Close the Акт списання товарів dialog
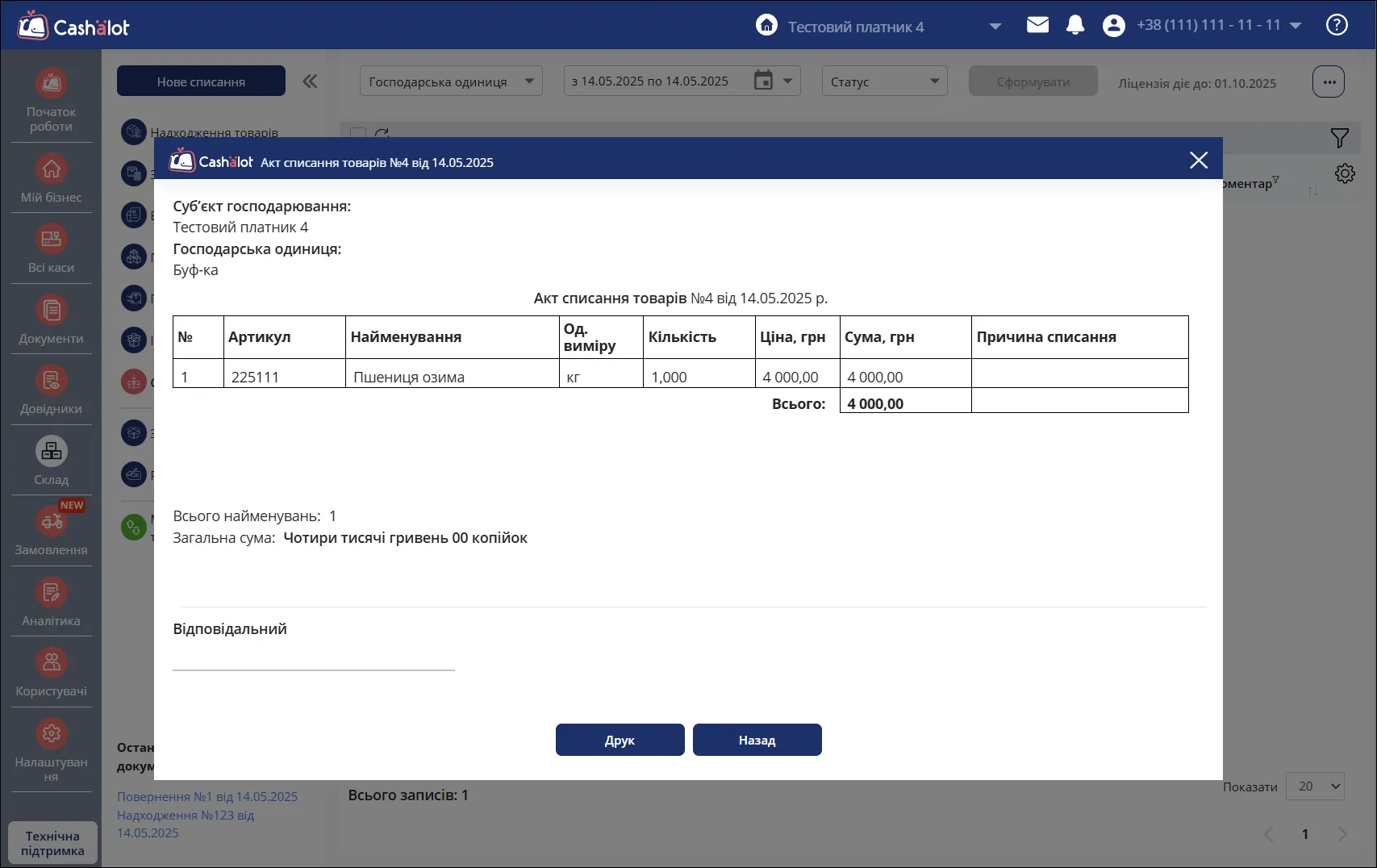The image size is (1377, 868). click(1199, 161)
